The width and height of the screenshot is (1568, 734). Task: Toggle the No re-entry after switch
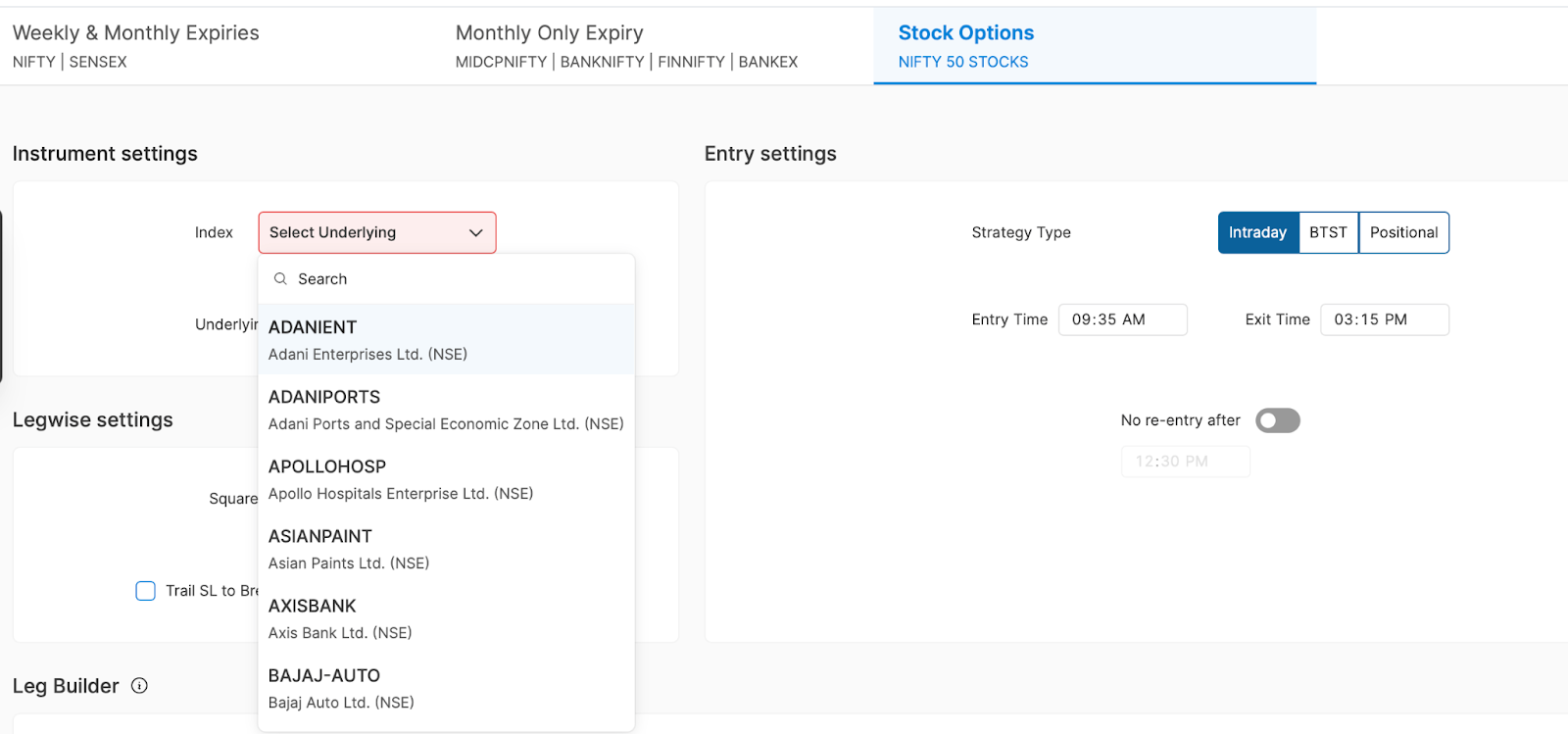coord(1278,420)
